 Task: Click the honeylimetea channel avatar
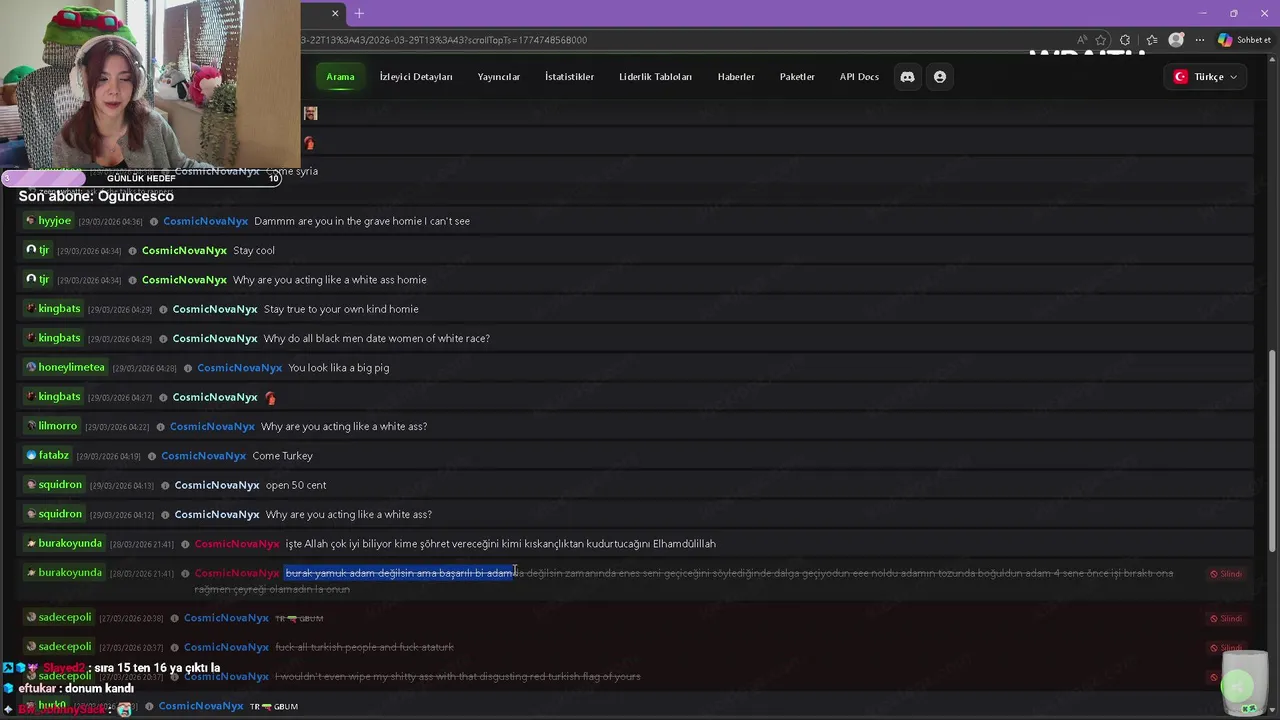(x=31, y=367)
